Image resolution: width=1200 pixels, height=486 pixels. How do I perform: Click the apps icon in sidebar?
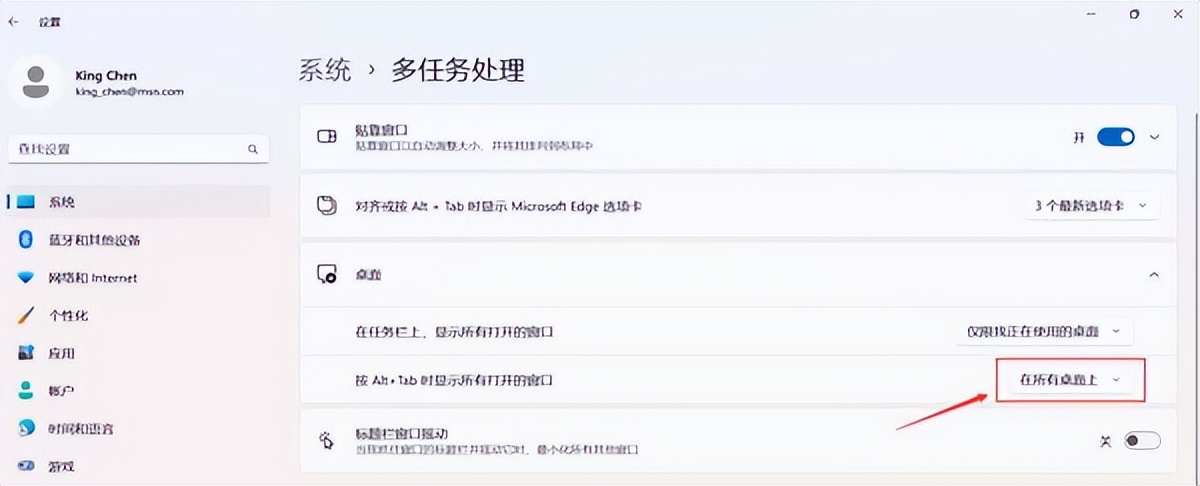click(x=27, y=353)
